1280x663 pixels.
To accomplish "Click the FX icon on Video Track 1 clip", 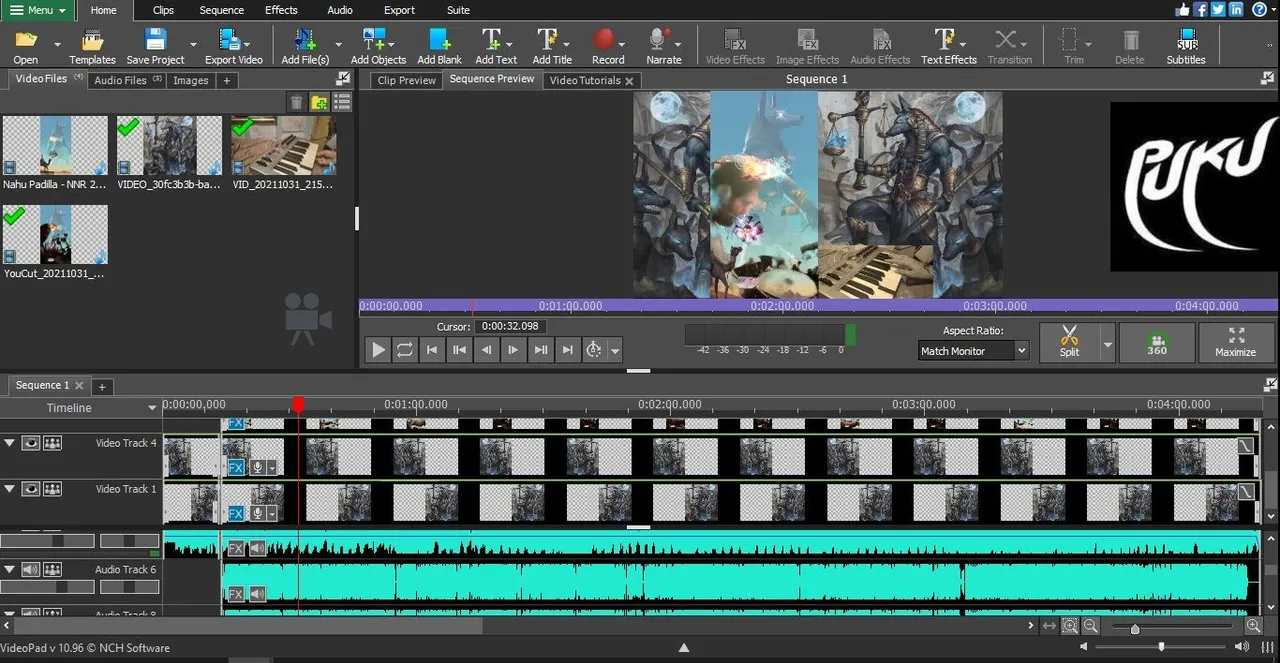I will pos(236,514).
